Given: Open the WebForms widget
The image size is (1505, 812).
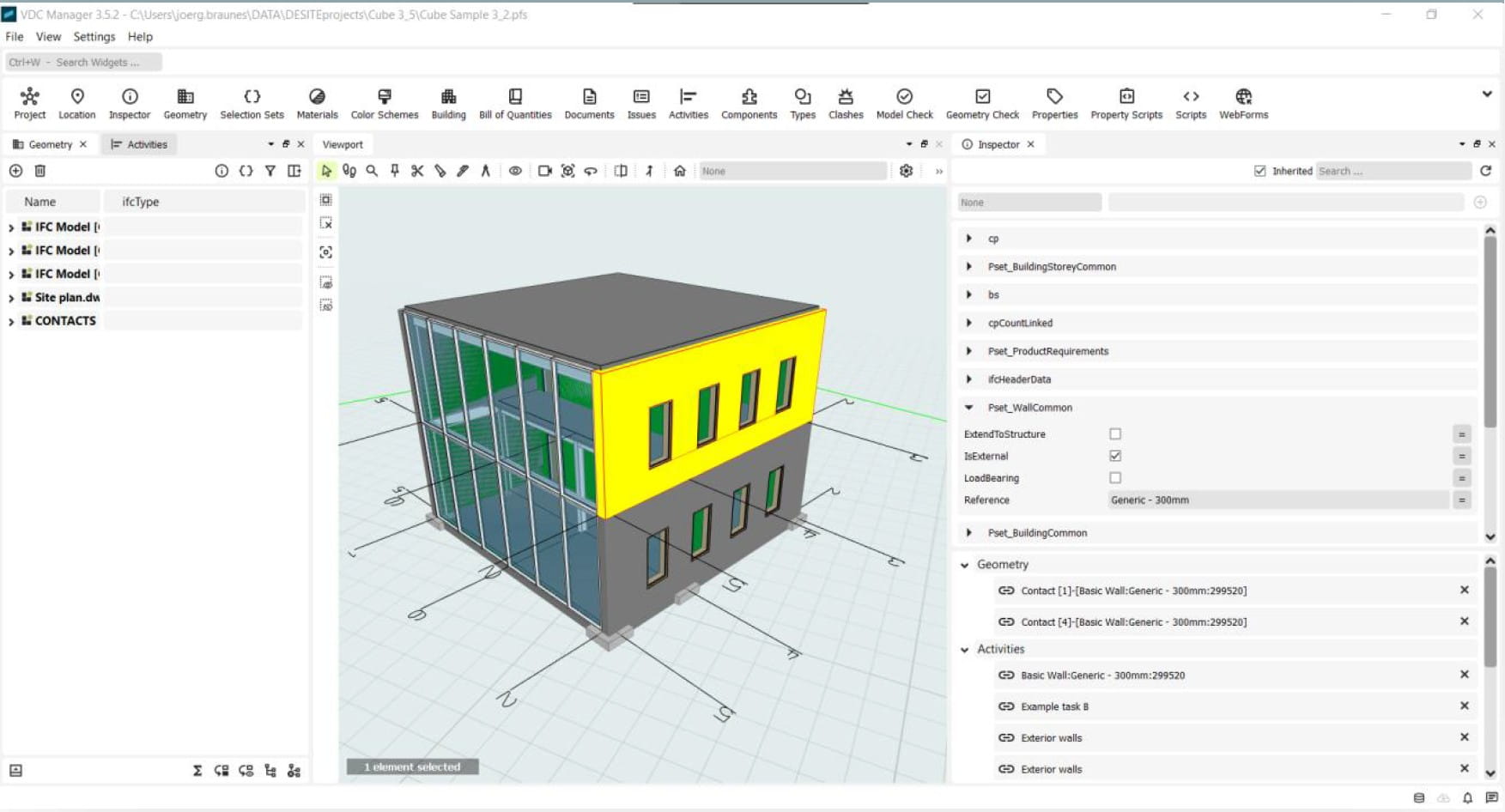Looking at the screenshot, I should 1242,103.
